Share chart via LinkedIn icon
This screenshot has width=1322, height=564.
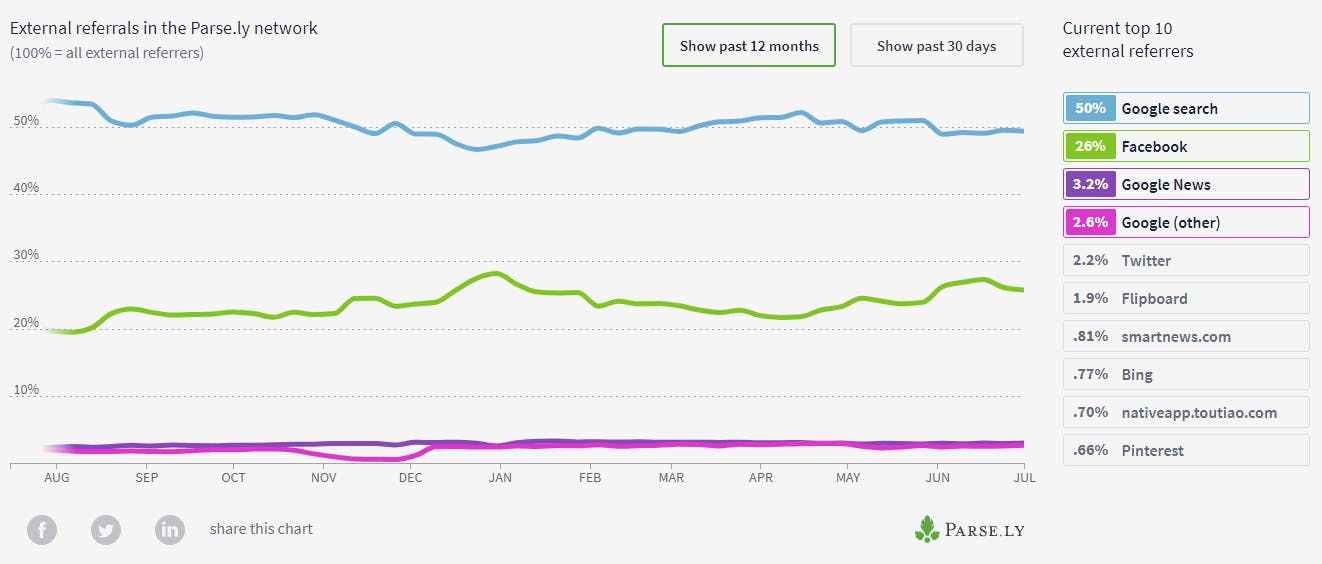coord(170,529)
